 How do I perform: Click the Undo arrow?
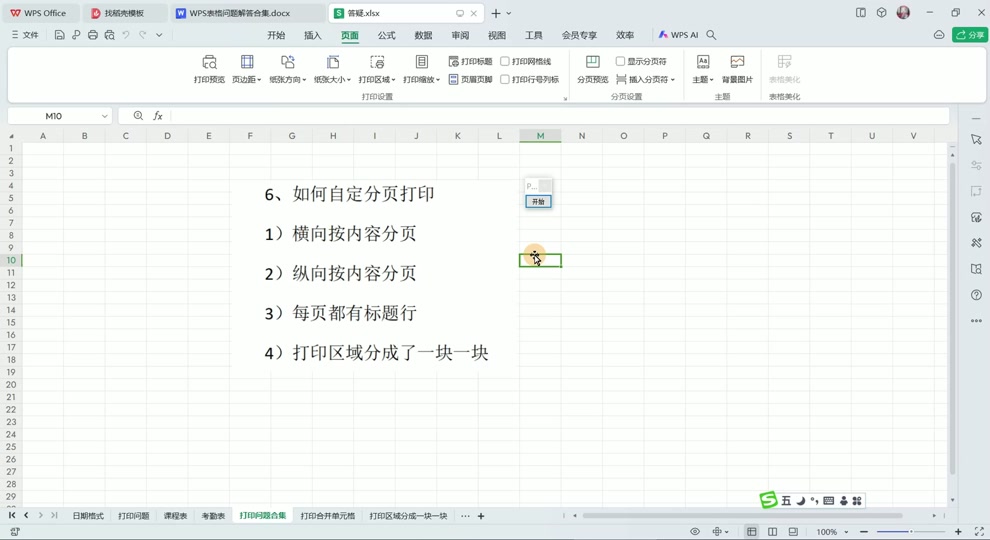pos(126,35)
